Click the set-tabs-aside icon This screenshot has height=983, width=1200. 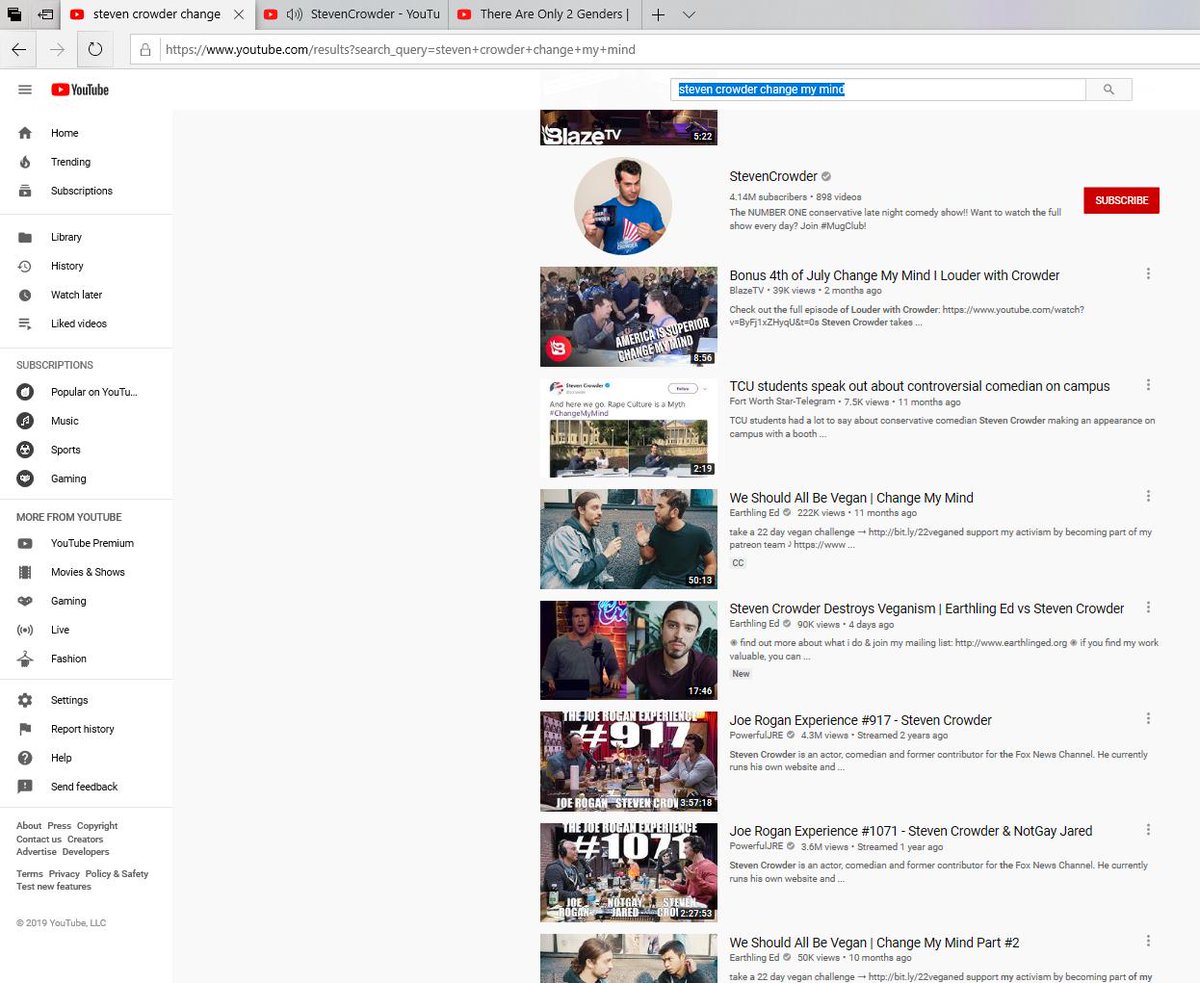pyautogui.click(x=45, y=14)
